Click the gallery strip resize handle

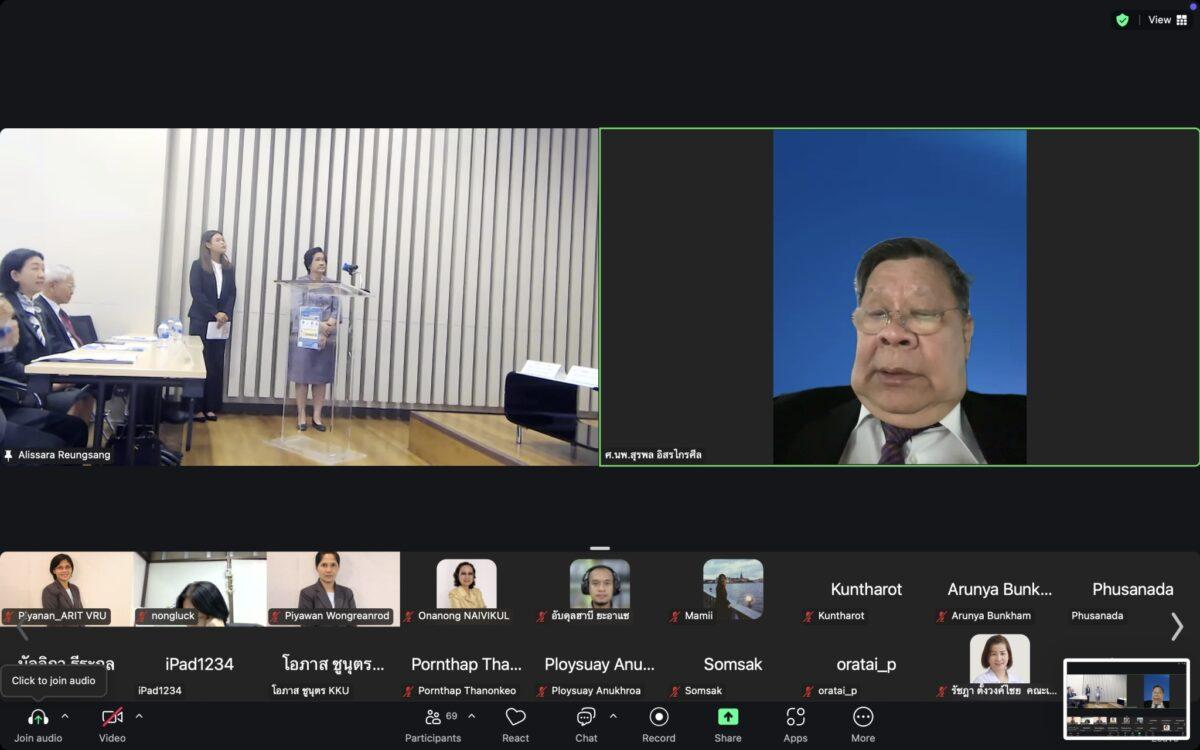(x=600, y=548)
